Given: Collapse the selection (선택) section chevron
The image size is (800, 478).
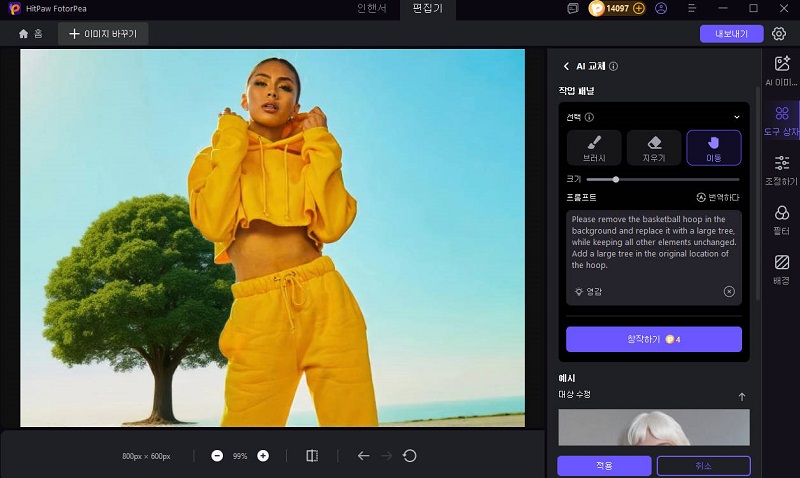Looking at the screenshot, I should tap(737, 117).
